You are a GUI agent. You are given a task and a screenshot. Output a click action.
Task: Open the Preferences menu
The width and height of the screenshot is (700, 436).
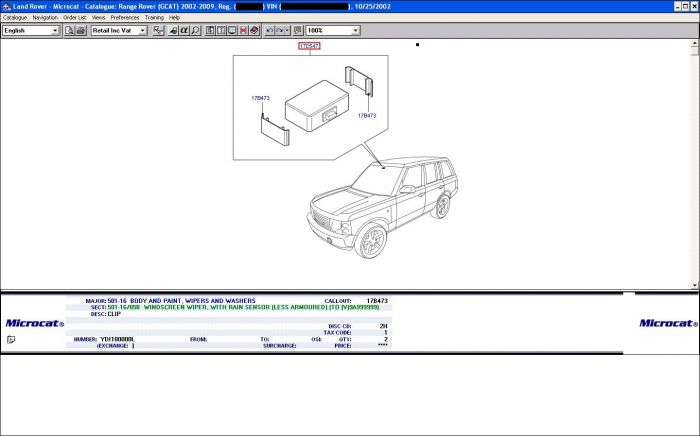tap(125, 17)
